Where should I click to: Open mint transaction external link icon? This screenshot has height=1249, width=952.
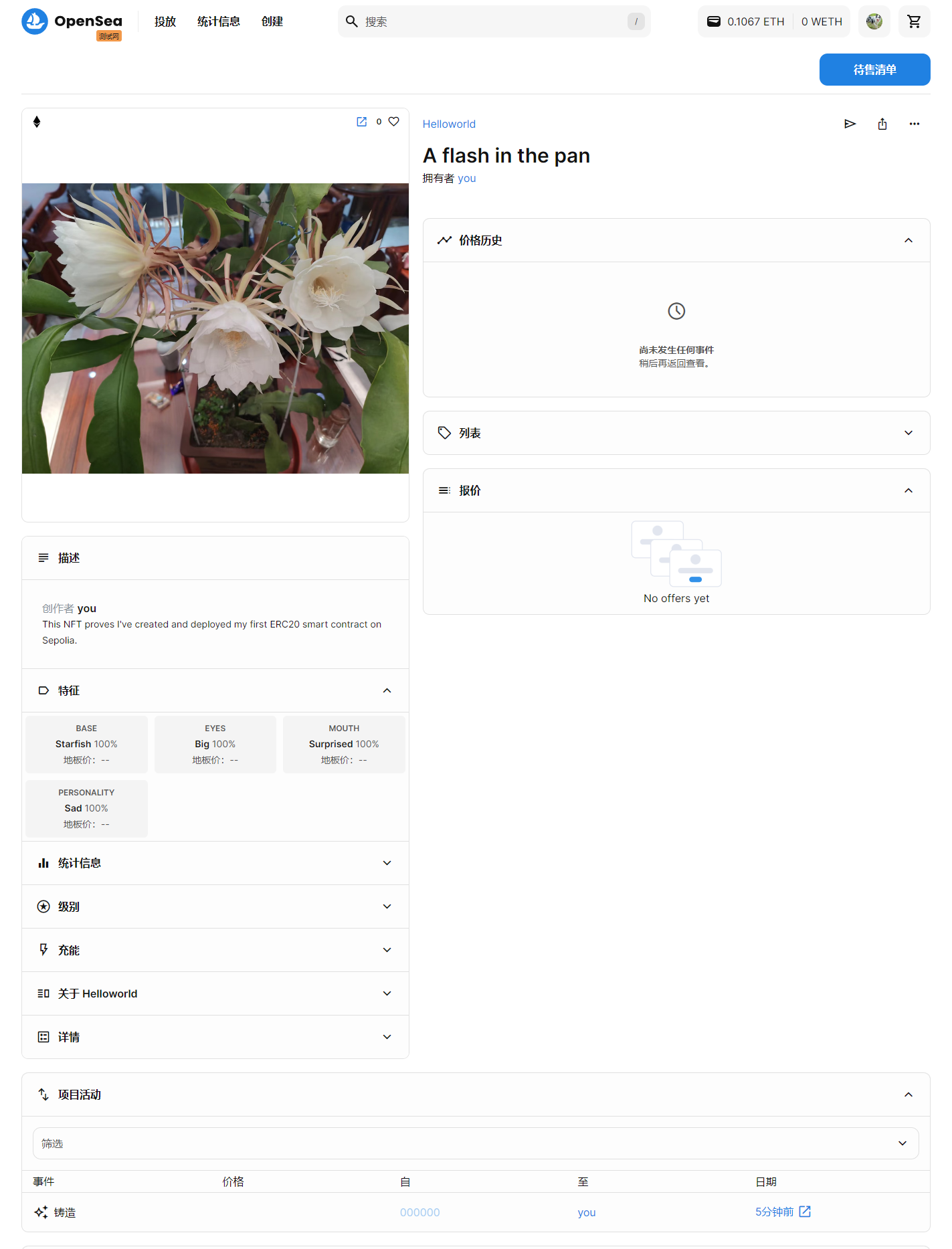[805, 1212]
